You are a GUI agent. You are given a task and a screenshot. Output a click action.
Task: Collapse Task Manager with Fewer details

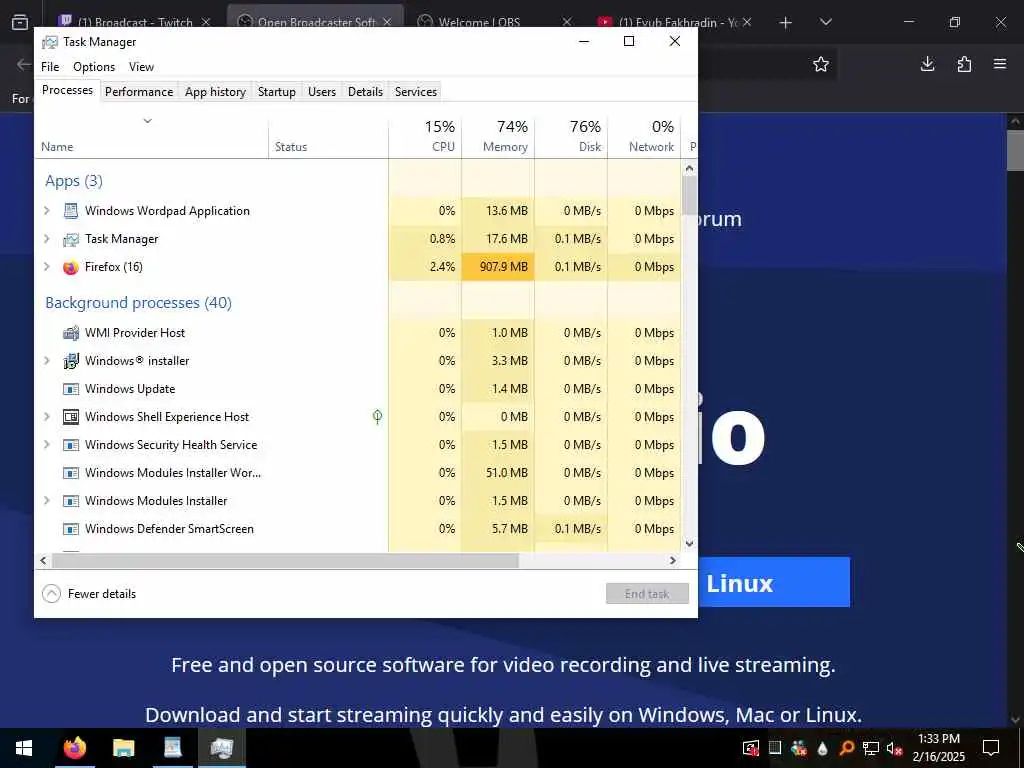(89, 594)
